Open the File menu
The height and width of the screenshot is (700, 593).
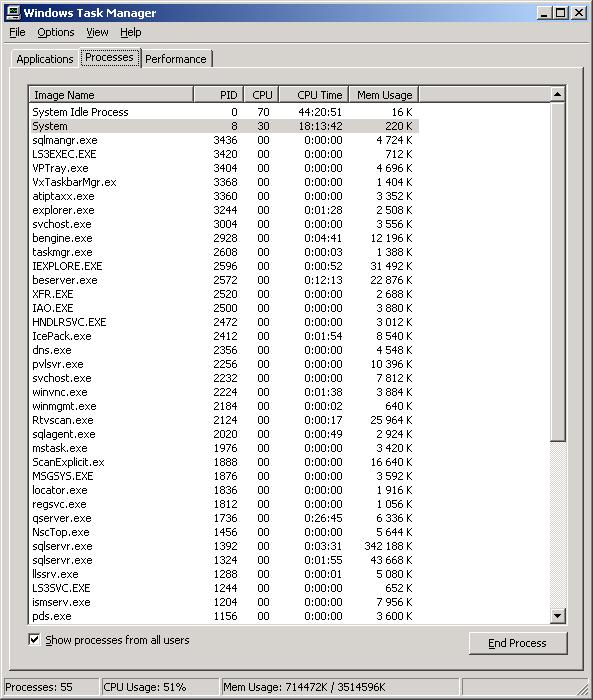click(x=17, y=32)
